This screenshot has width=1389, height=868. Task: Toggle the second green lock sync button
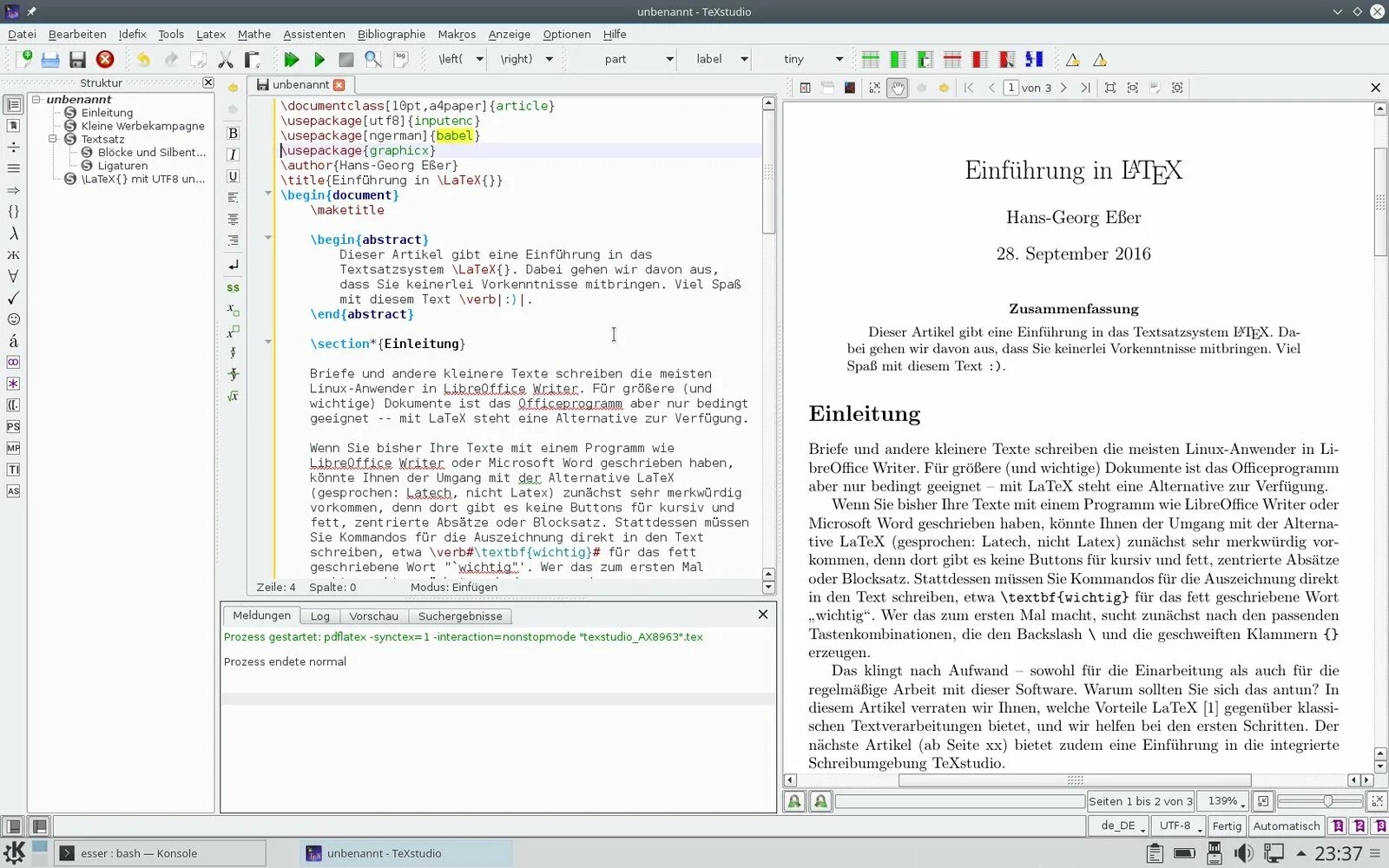point(820,801)
